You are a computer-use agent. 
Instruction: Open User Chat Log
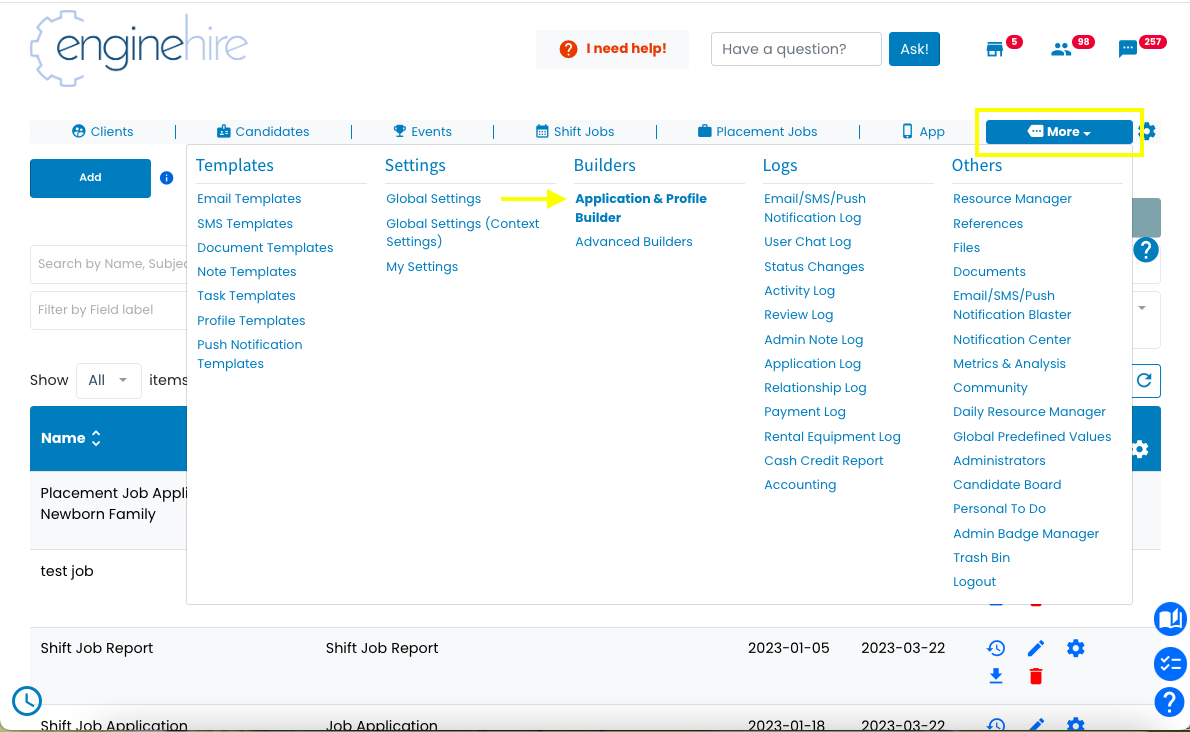(x=808, y=242)
